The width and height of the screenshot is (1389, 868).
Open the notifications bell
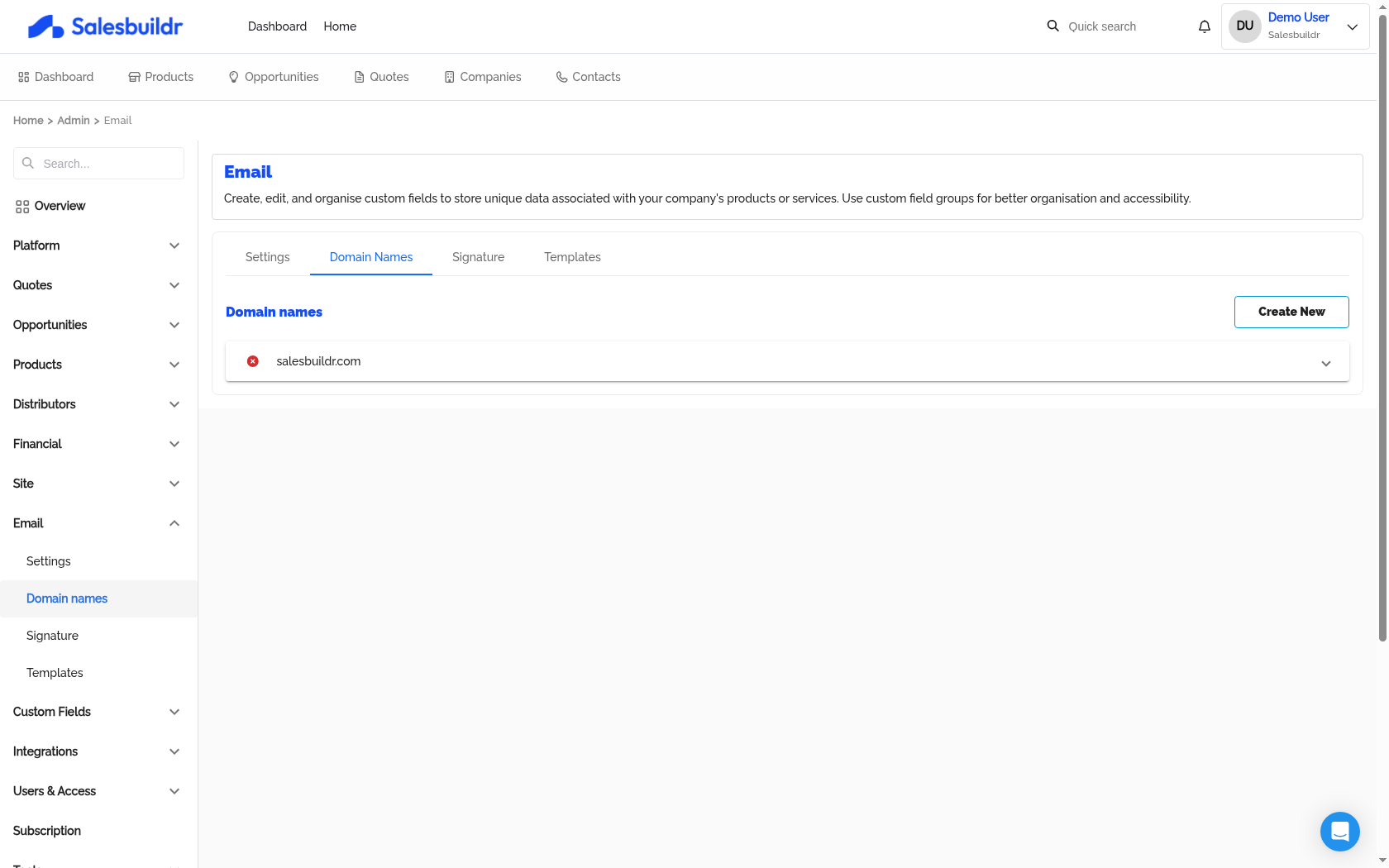(1205, 26)
